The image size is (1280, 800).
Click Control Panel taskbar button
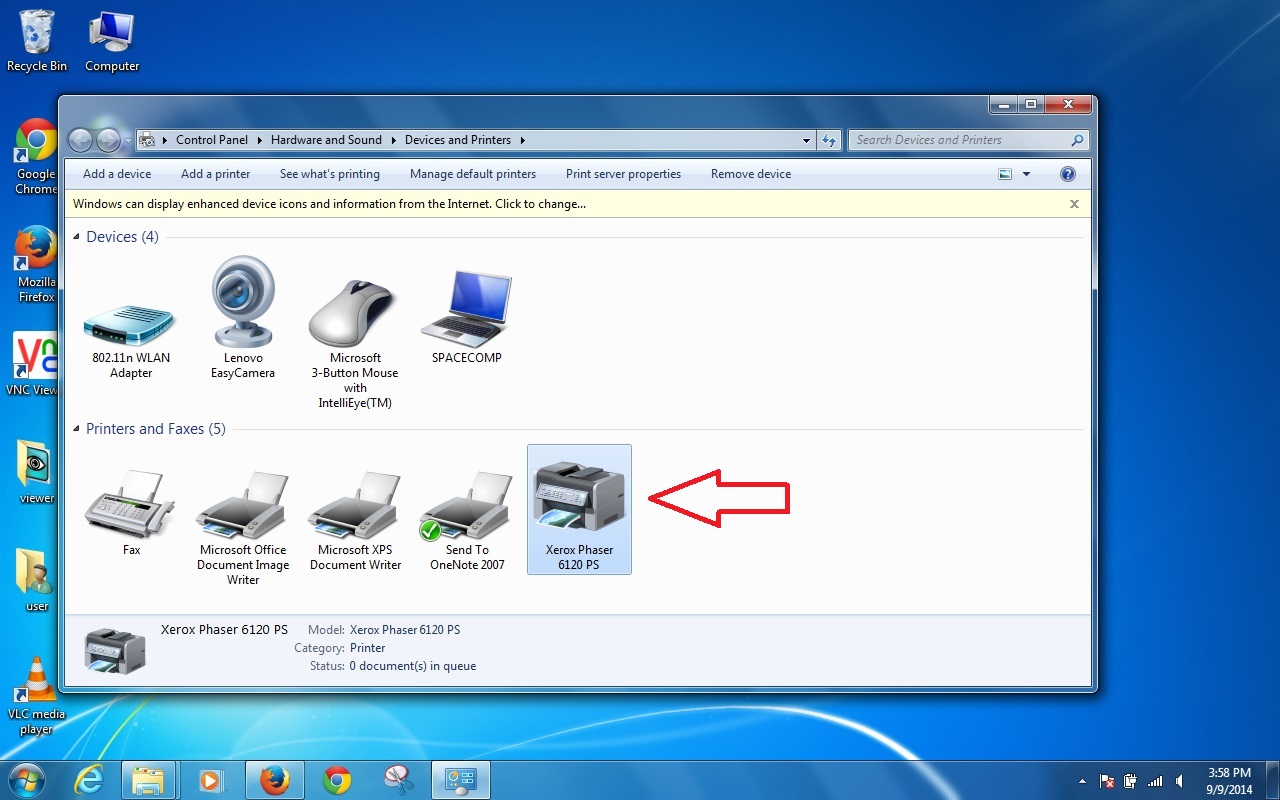tap(461, 780)
